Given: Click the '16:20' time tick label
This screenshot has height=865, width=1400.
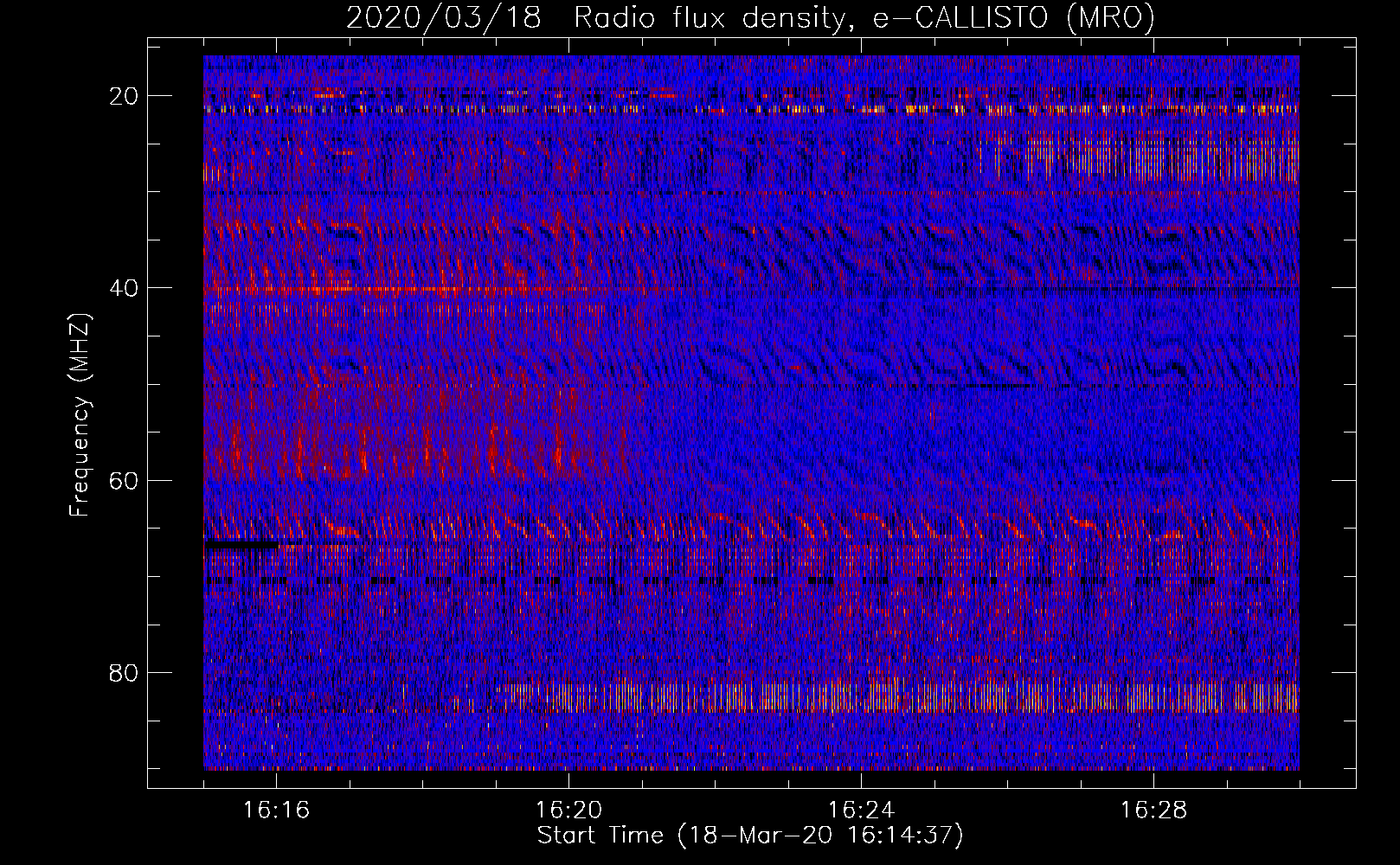Looking at the screenshot, I should click(x=568, y=811).
